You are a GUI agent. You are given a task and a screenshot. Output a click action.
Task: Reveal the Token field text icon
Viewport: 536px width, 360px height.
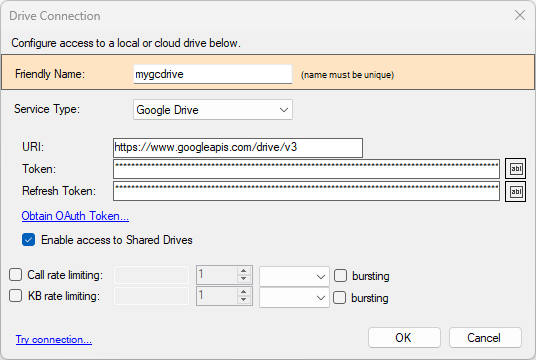[x=515, y=169]
